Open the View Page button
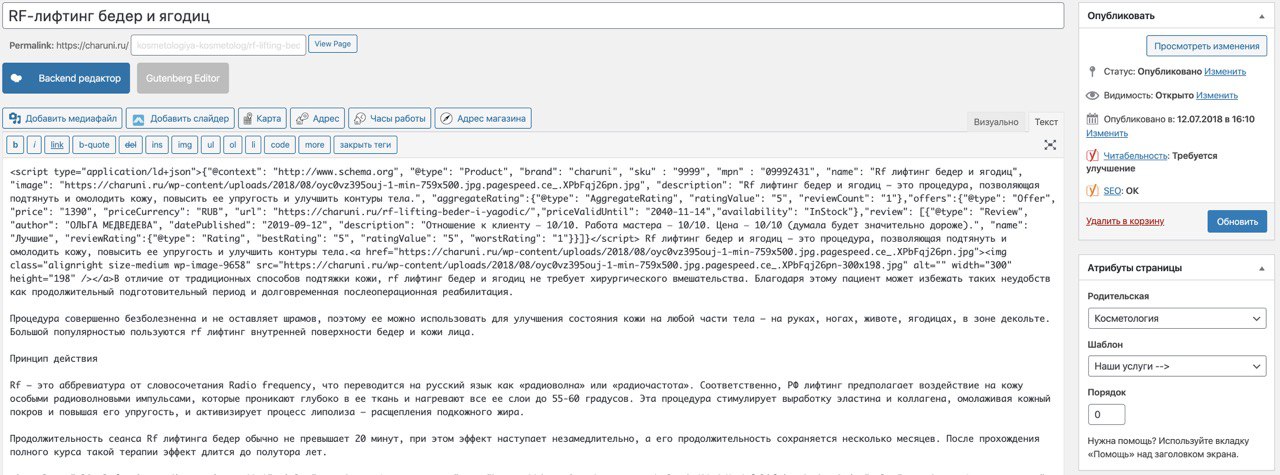The height and width of the screenshot is (475, 1280). (x=333, y=44)
